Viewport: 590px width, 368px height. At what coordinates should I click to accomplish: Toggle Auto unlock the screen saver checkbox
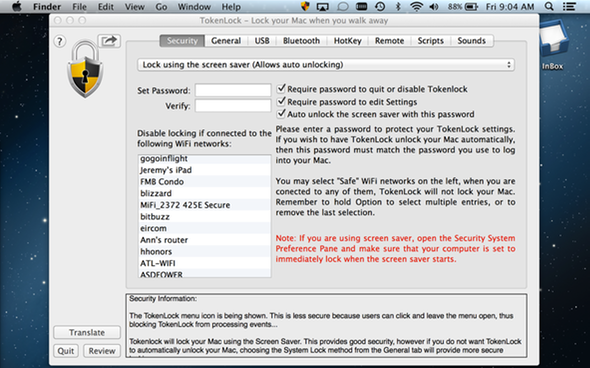pos(281,114)
